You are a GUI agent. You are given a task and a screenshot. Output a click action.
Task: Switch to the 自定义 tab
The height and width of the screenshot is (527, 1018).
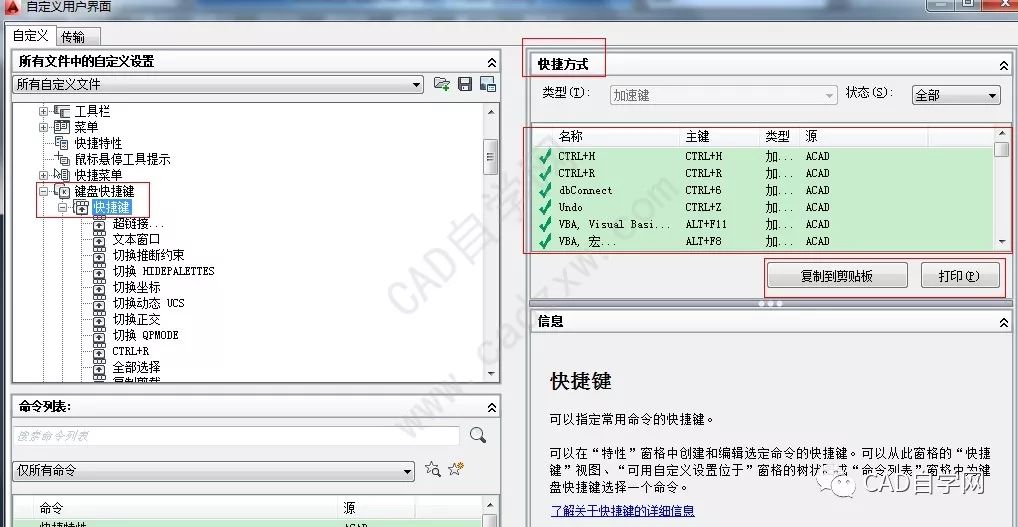pos(31,36)
